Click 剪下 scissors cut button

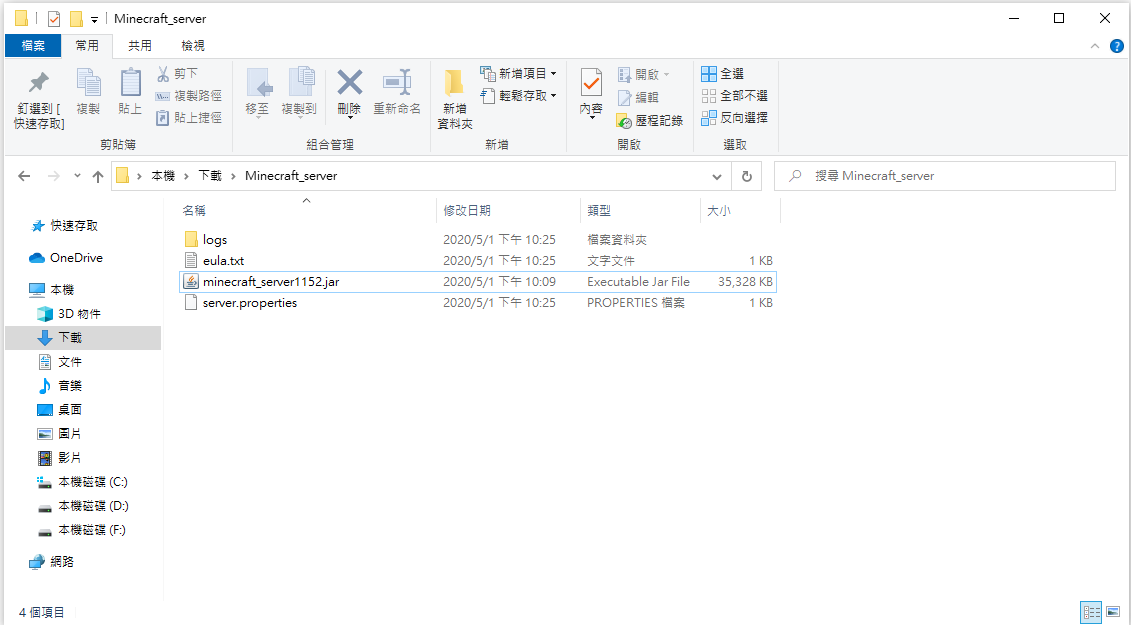pos(177,74)
